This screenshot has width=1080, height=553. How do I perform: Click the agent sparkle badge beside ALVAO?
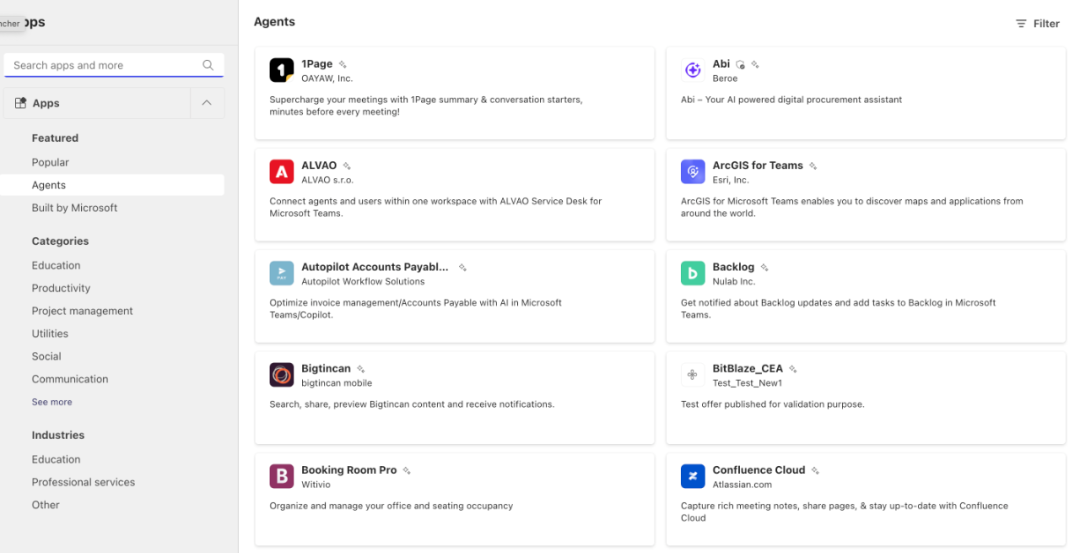[x=346, y=166]
